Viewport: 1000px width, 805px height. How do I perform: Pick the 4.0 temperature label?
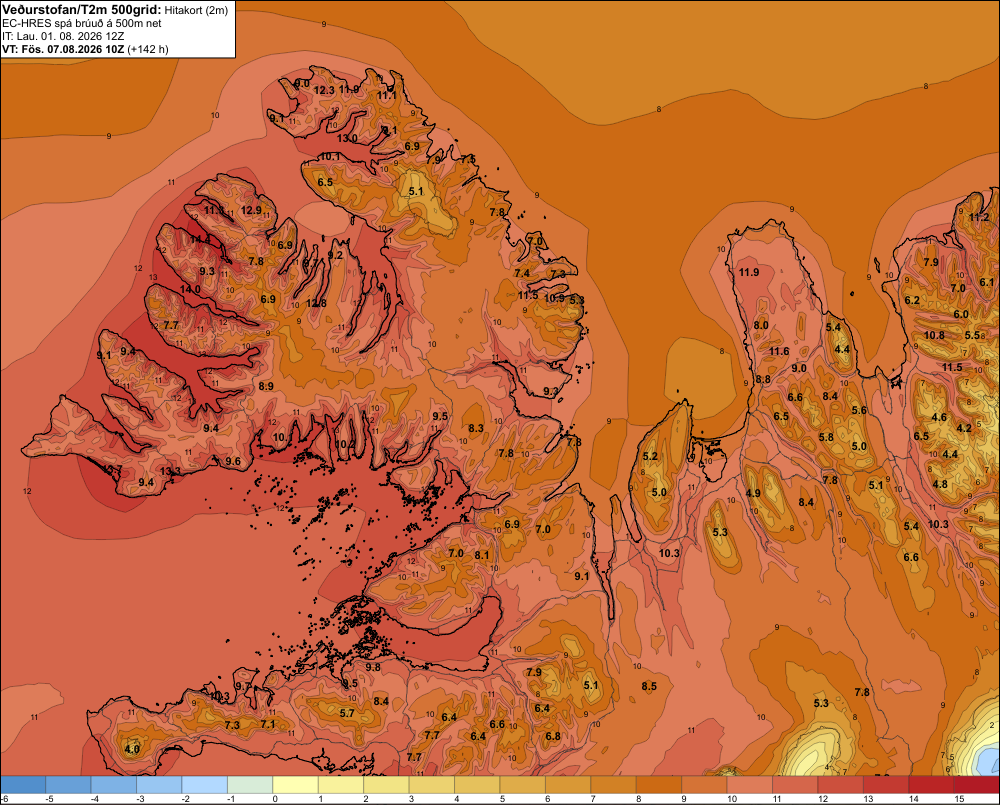(132, 749)
